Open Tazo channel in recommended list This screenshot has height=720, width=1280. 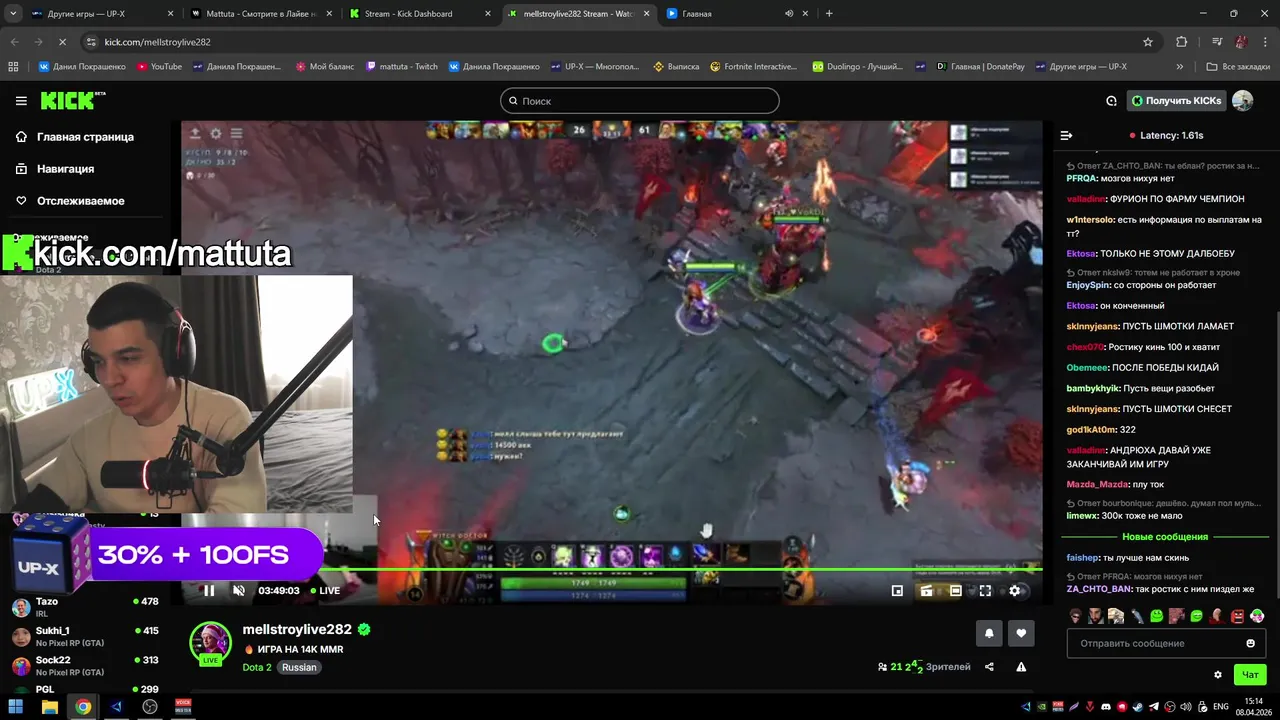click(85, 607)
